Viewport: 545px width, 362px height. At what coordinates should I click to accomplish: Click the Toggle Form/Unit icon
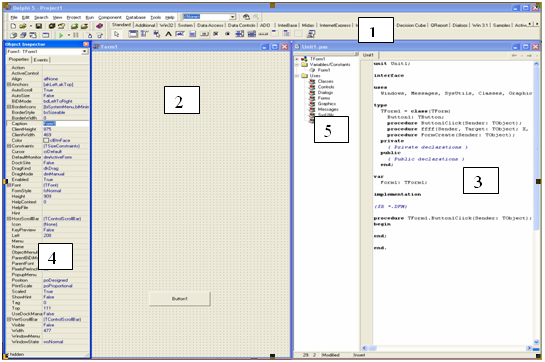[33, 35]
